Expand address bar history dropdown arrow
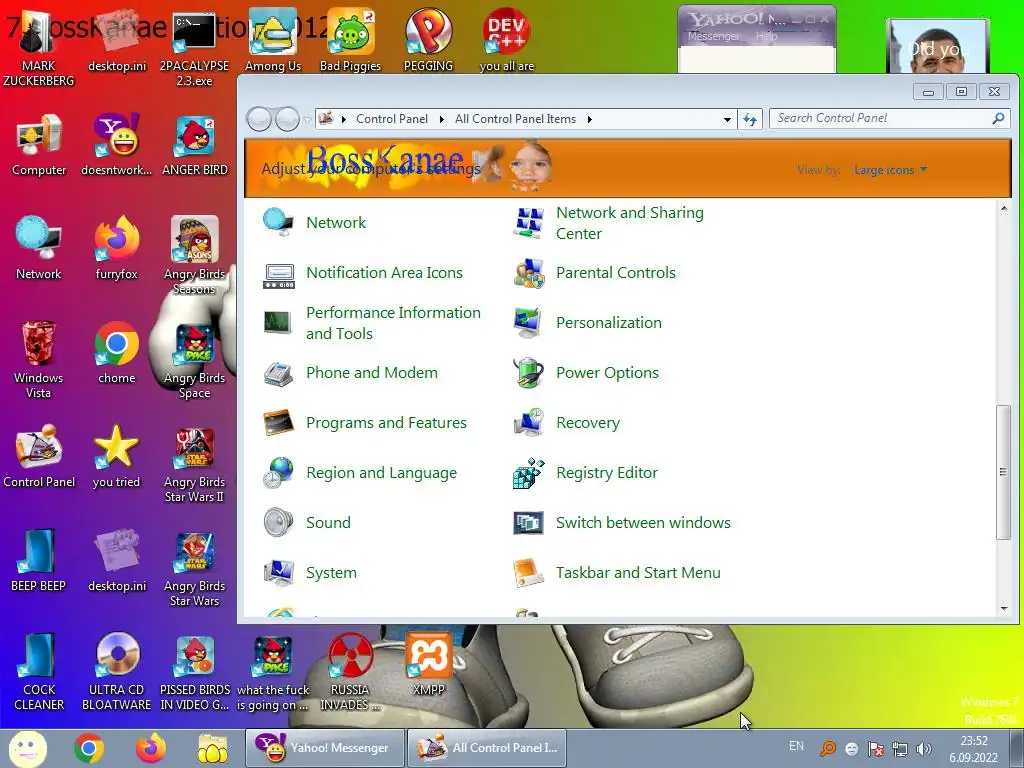Viewport: 1024px width, 768px height. pyautogui.click(x=727, y=120)
